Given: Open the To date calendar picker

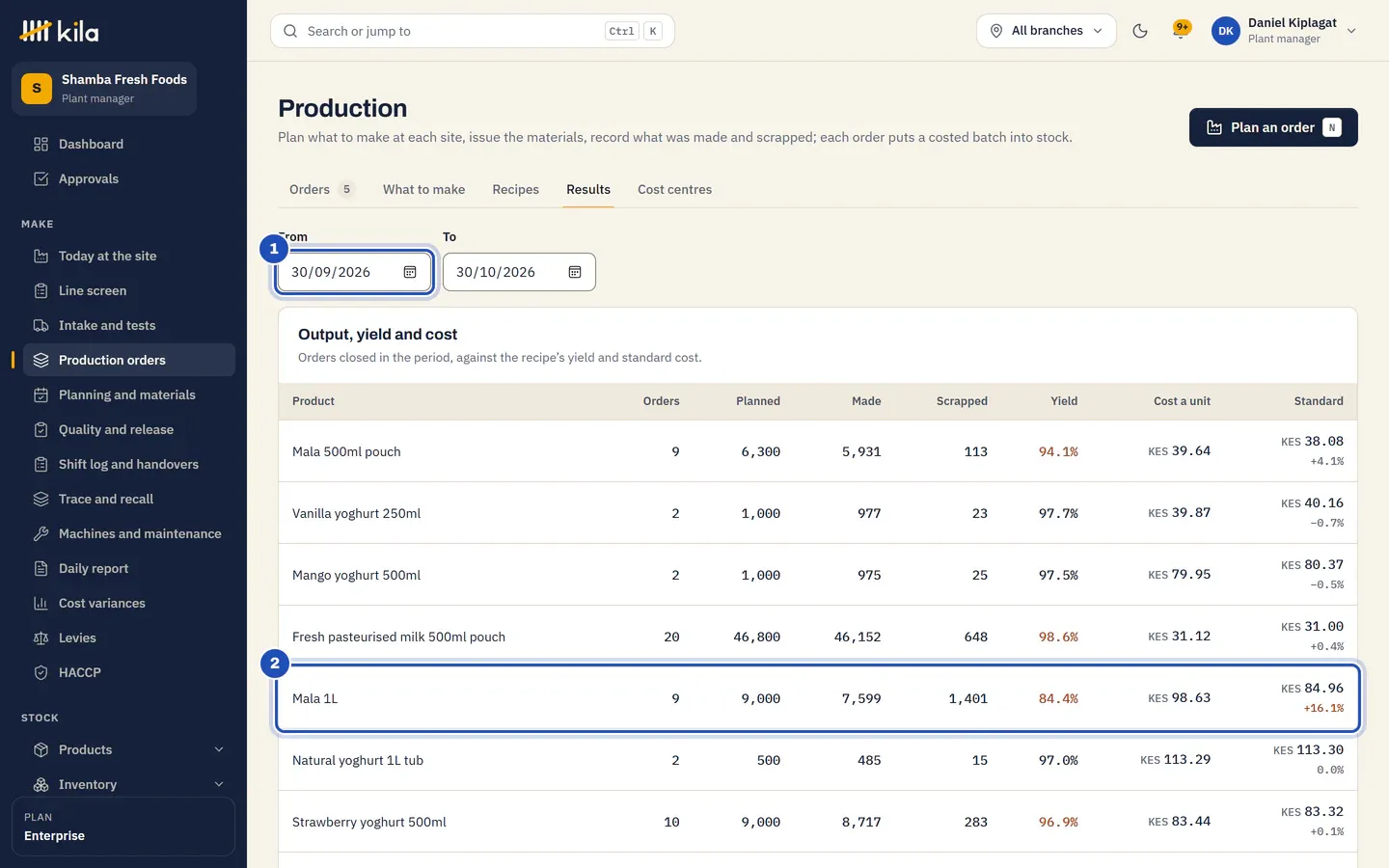Looking at the screenshot, I should 575,272.
